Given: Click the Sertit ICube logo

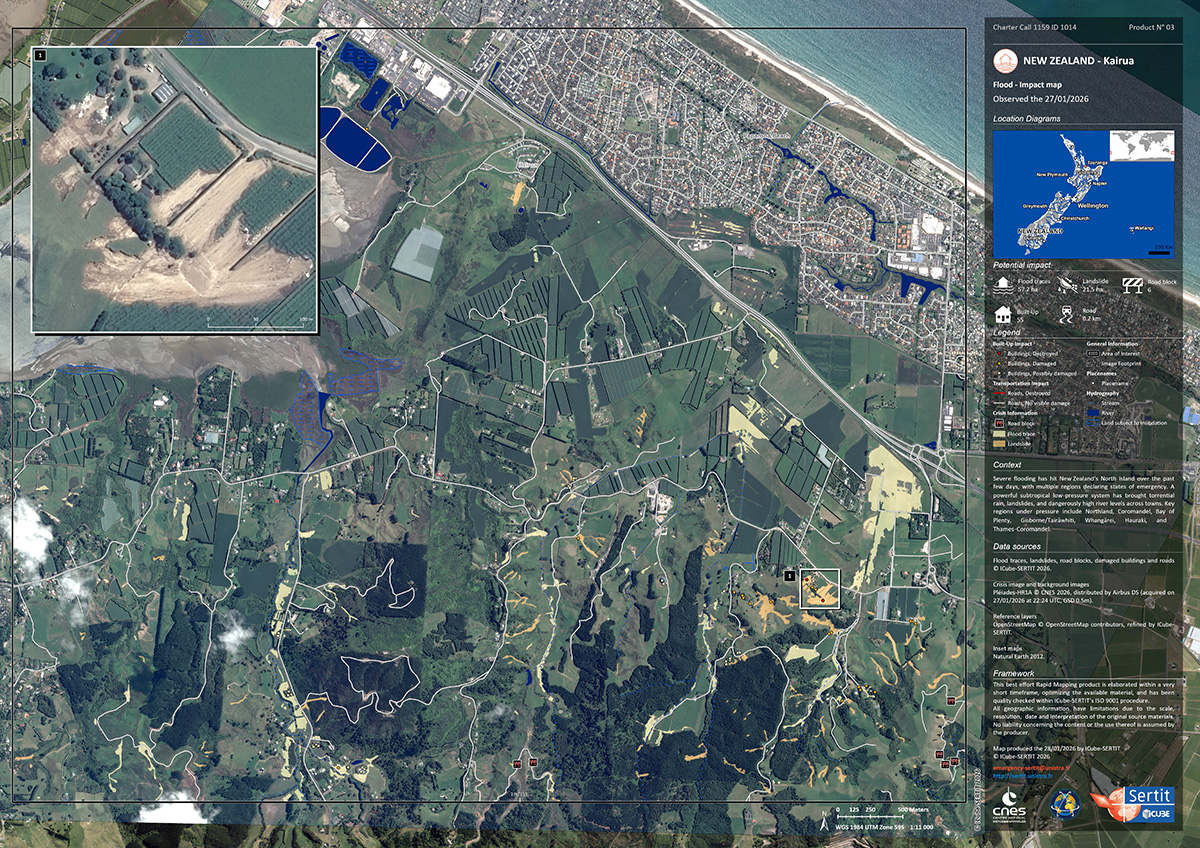Looking at the screenshot, I should click(1131, 804).
